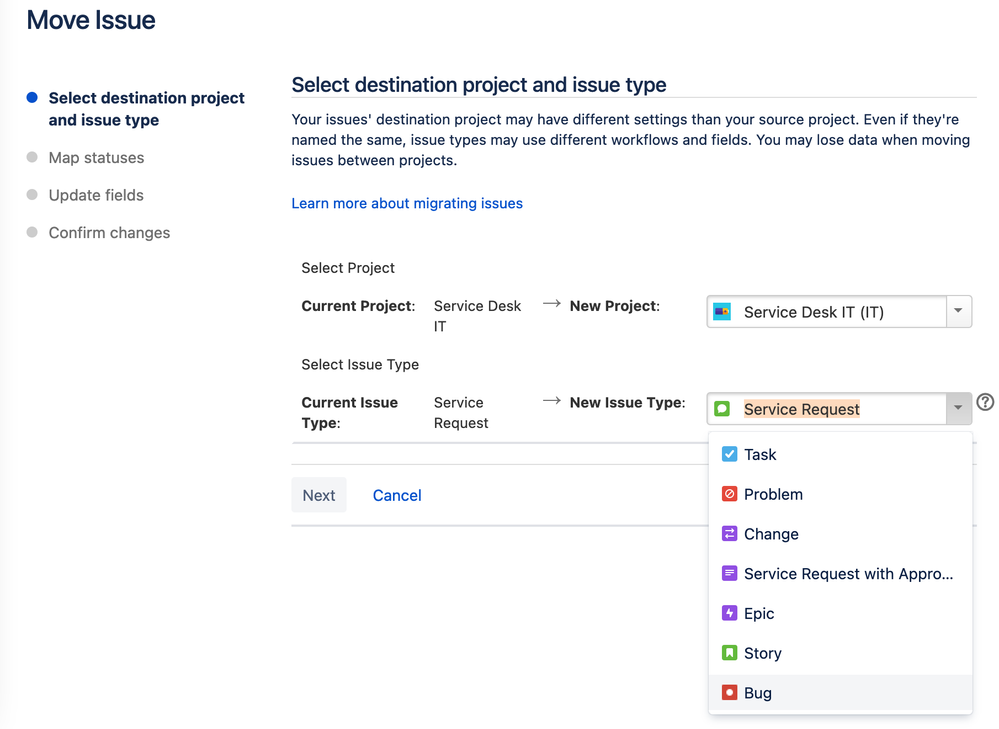Click the green Service Request type icon
Screen dimensions: 999x729
pyautogui.click(x=722, y=409)
